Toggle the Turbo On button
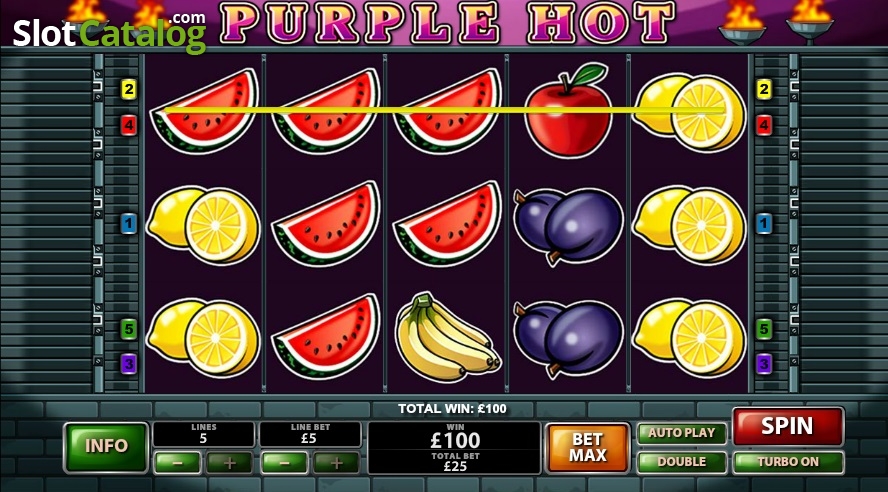 click(x=788, y=462)
